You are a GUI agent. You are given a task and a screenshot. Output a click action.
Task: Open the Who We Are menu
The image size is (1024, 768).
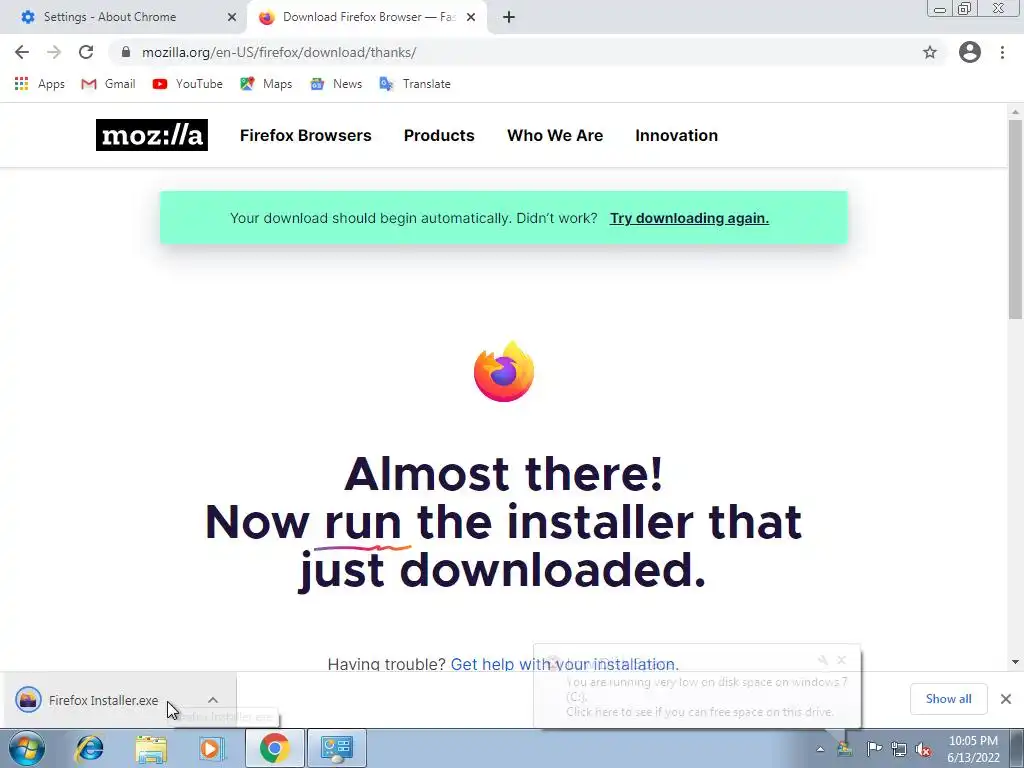click(x=555, y=135)
